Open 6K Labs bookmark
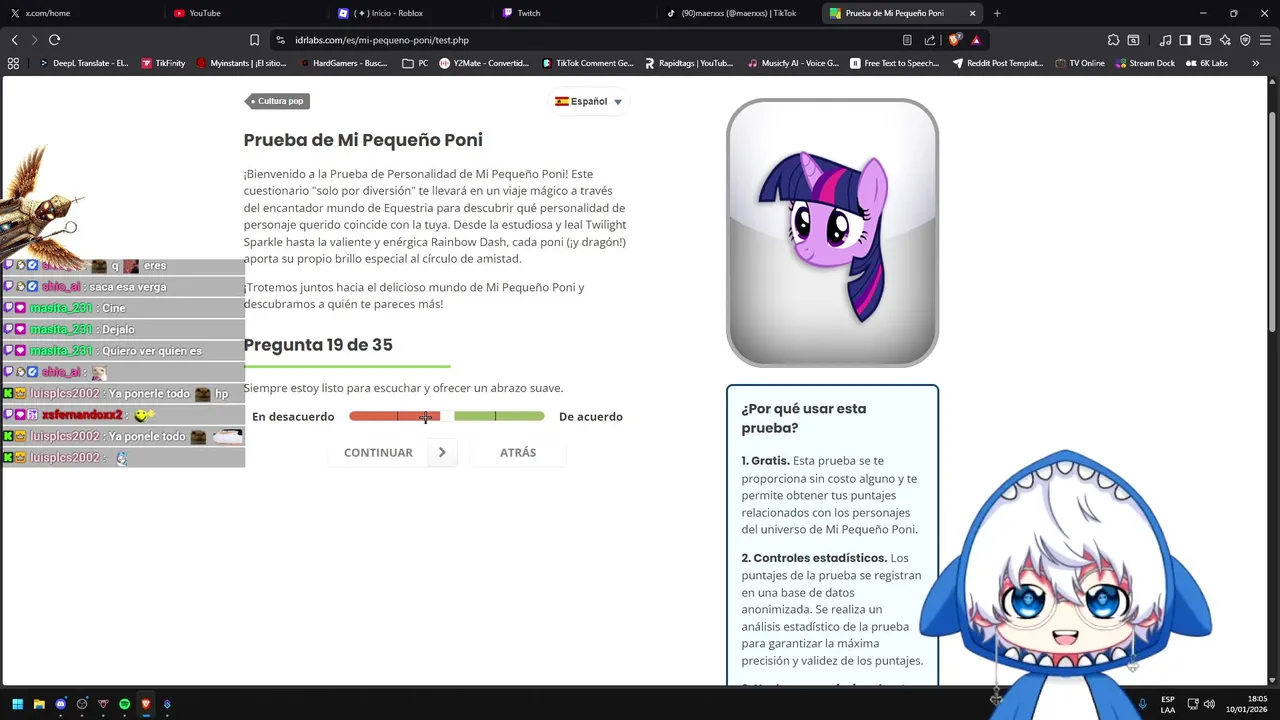 click(1207, 63)
